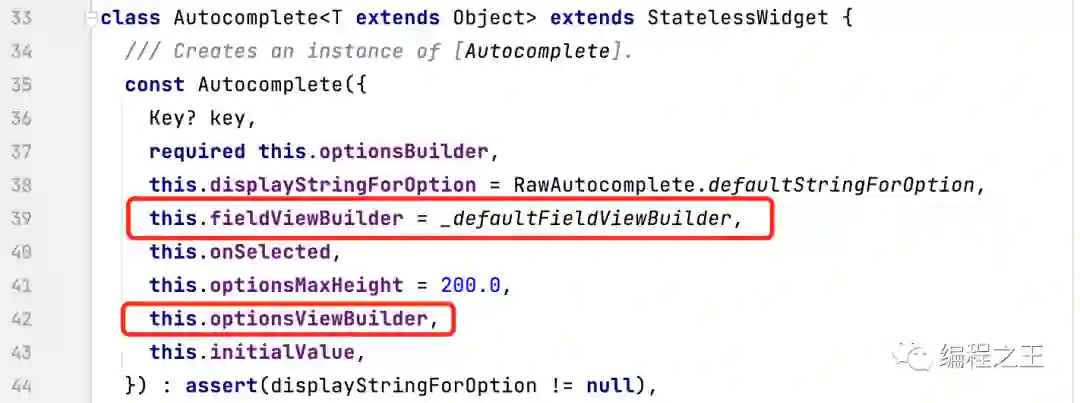
Task: Click fieldViewBuilder parameter on line 39
Action: (307, 219)
